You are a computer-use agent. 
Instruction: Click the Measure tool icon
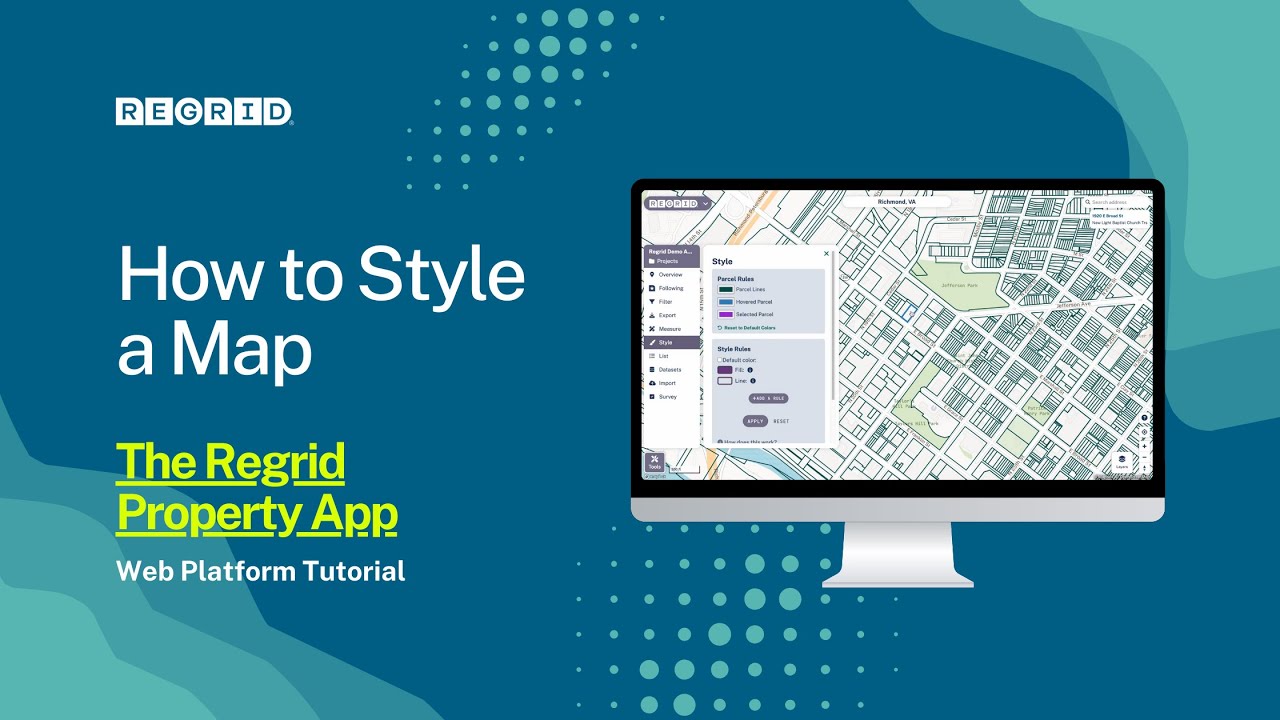[652, 329]
